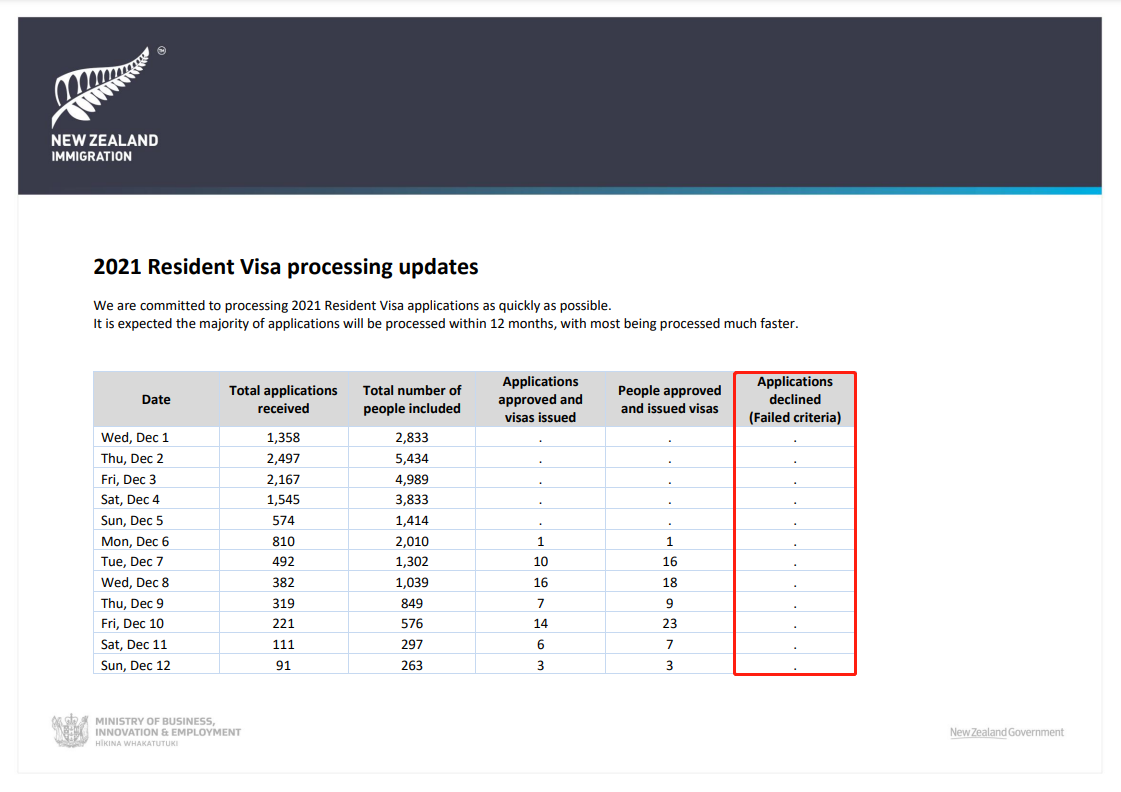1121x792 pixels.
Task: Click the 'Date' column header
Action: click(x=156, y=400)
